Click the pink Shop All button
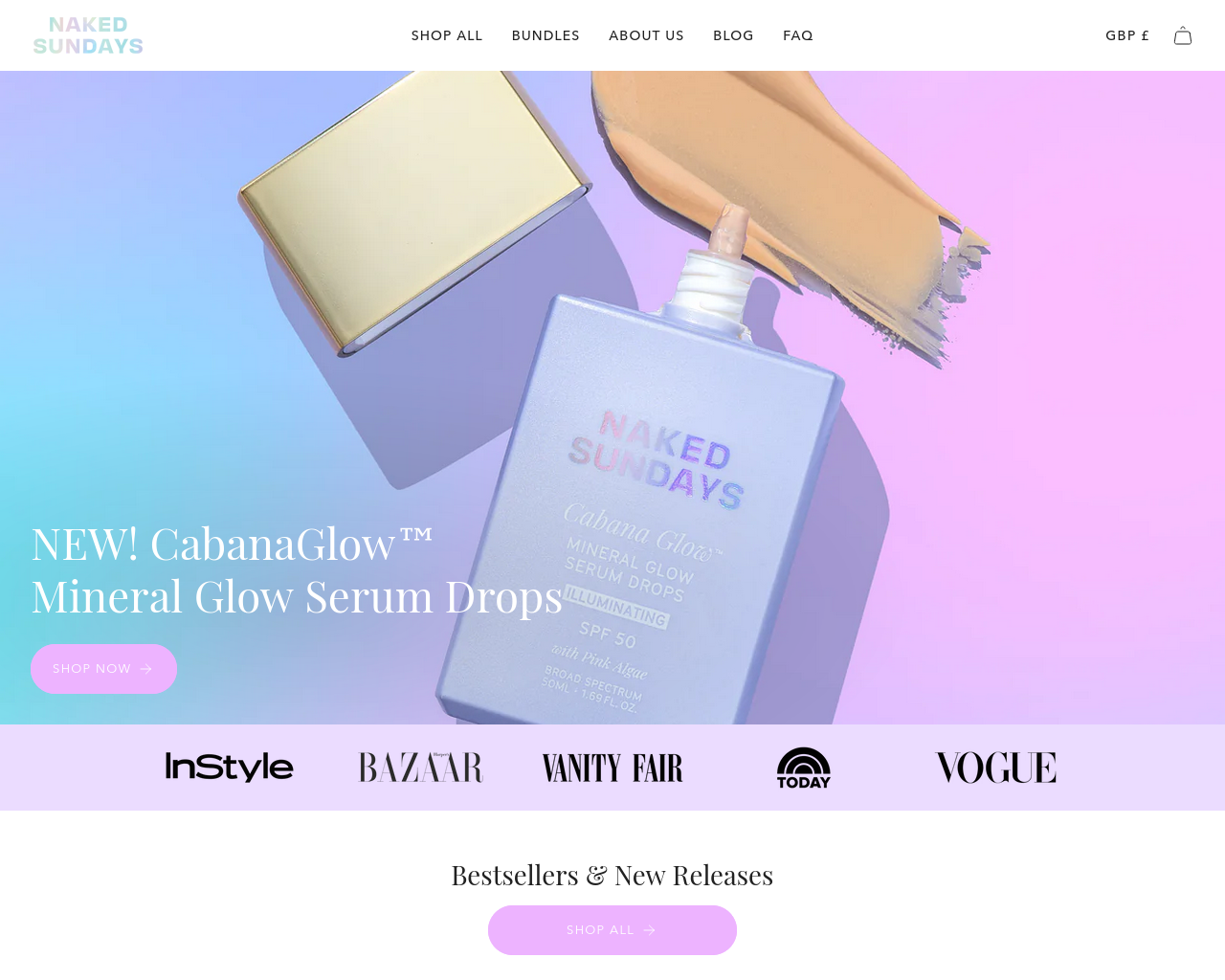Image resolution: width=1225 pixels, height=980 pixels. (612, 930)
